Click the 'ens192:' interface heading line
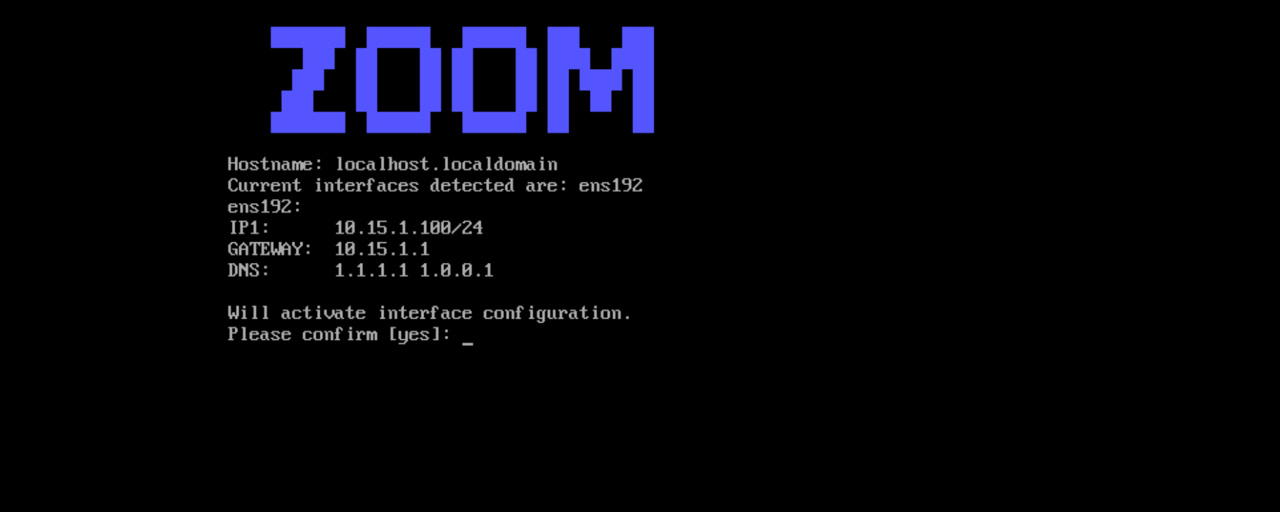This screenshot has height=512, width=1280. [x=264, y=207]
